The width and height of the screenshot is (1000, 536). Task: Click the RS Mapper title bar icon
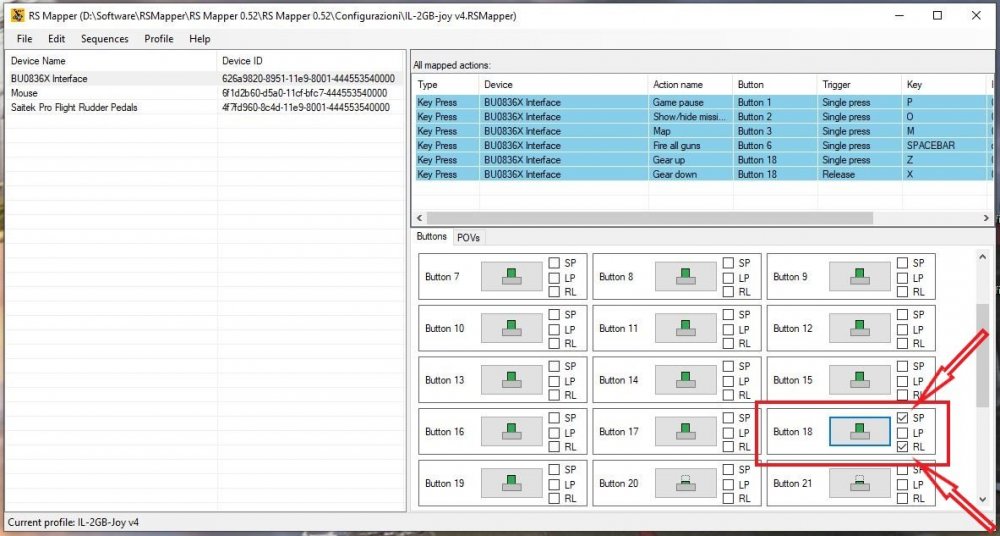pos(16,16)
